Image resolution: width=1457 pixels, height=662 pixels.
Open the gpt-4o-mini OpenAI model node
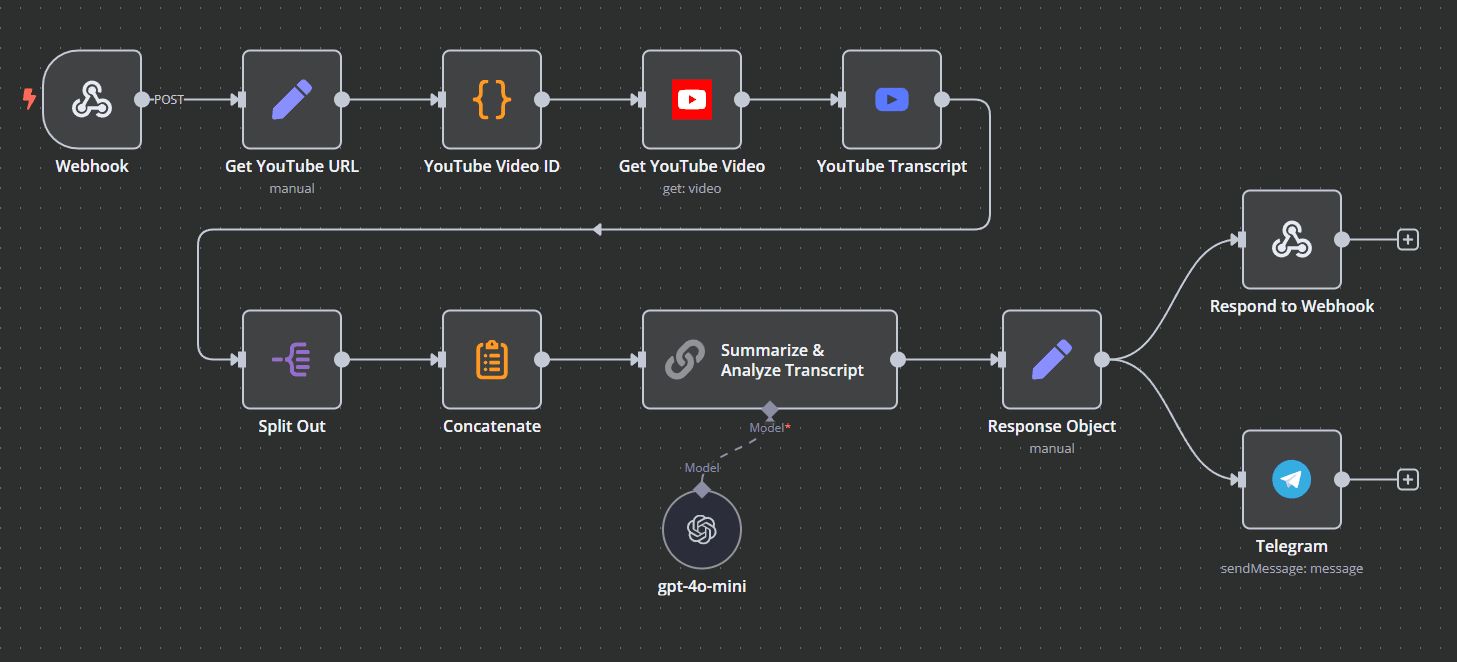(702, 531)
